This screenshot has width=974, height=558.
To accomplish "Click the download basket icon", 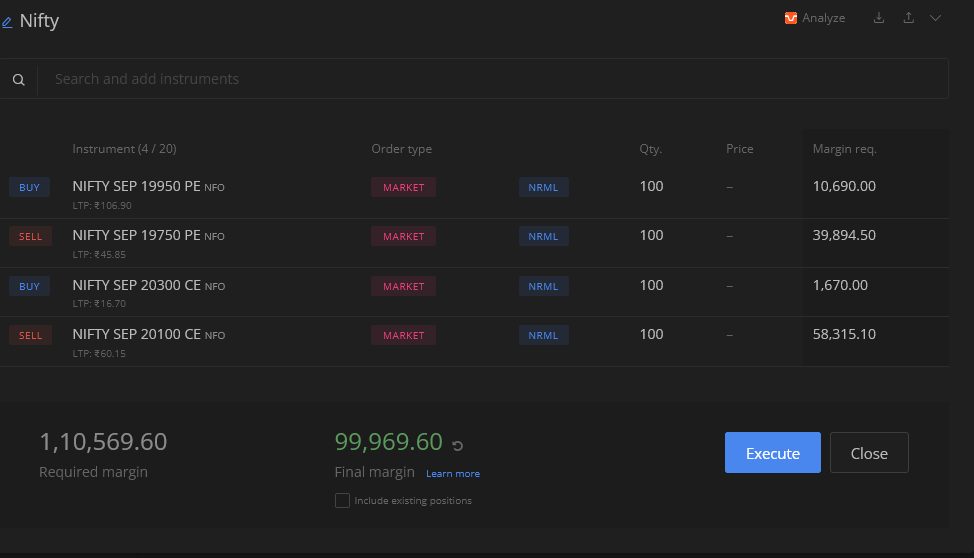I will pos(878,17).
